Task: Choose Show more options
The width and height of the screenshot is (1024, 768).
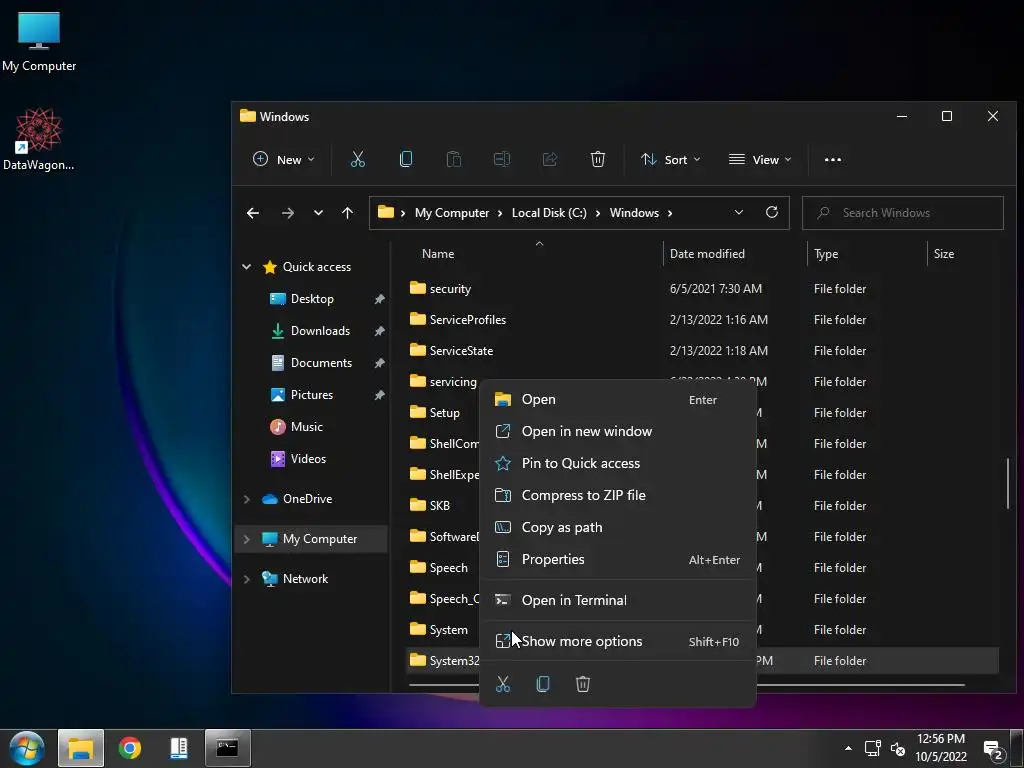Action: pos(617,641)
